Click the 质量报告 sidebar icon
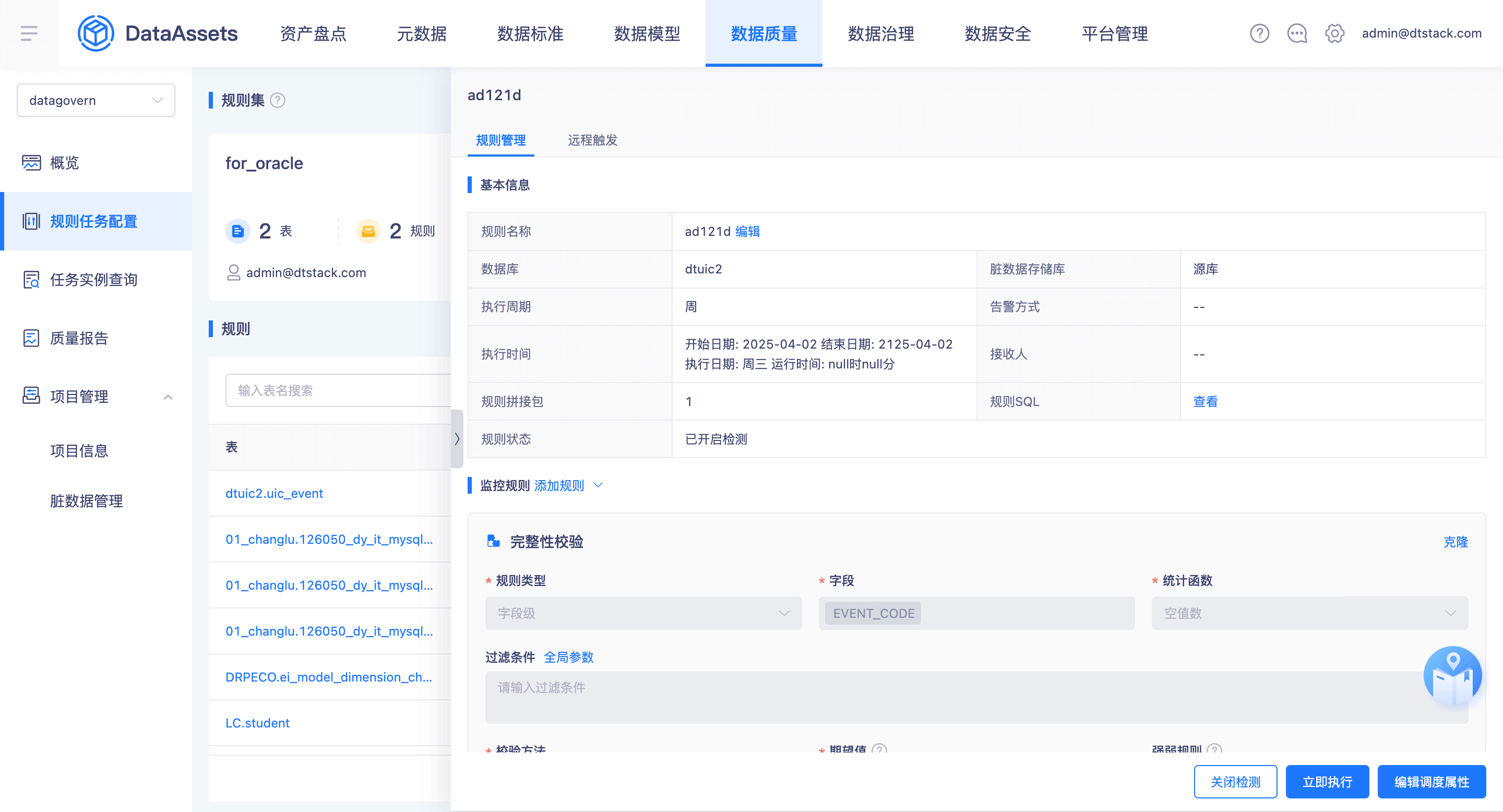The height and width of the screenshot is (812, 1503). point(31,338)
